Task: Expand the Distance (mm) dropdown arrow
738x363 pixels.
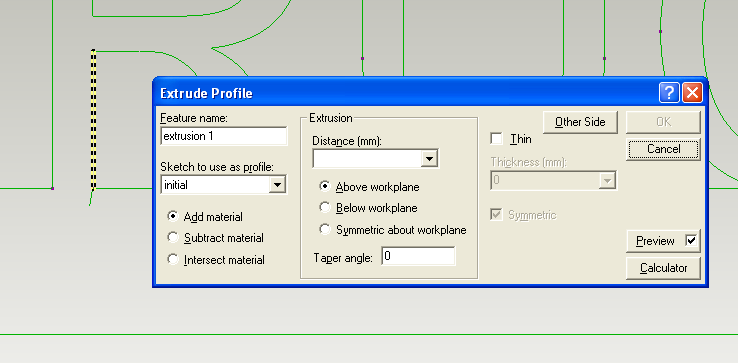Action: [429, 159]
